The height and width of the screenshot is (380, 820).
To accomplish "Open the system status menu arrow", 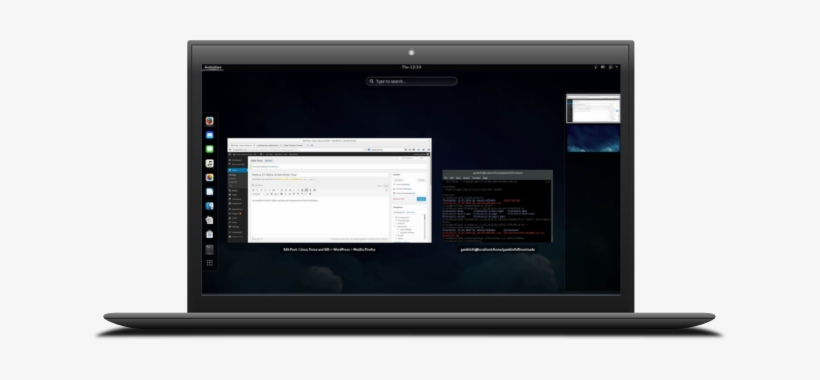I will tap(617, 67).
